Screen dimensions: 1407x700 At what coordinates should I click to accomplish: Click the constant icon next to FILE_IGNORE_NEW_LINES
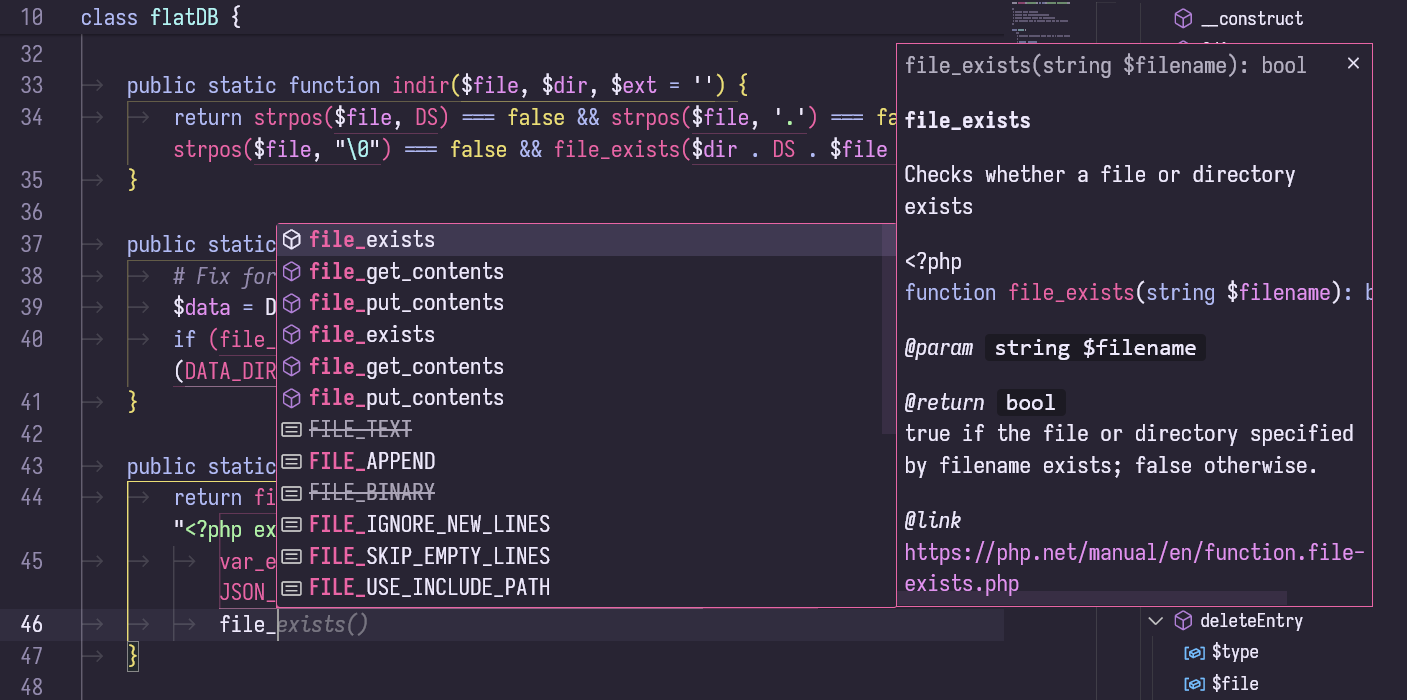[291, 524]
